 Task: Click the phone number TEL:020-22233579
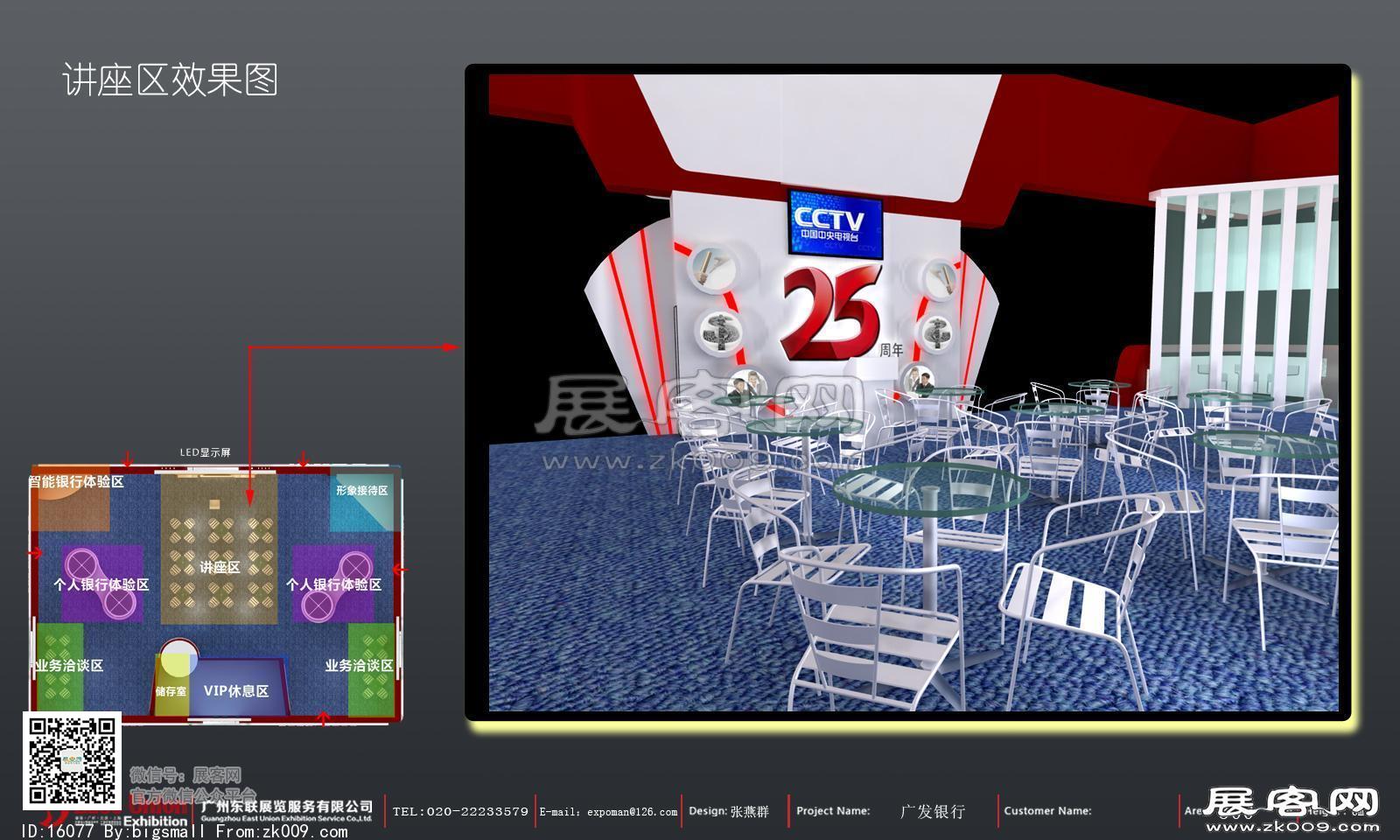pos(460,811)
